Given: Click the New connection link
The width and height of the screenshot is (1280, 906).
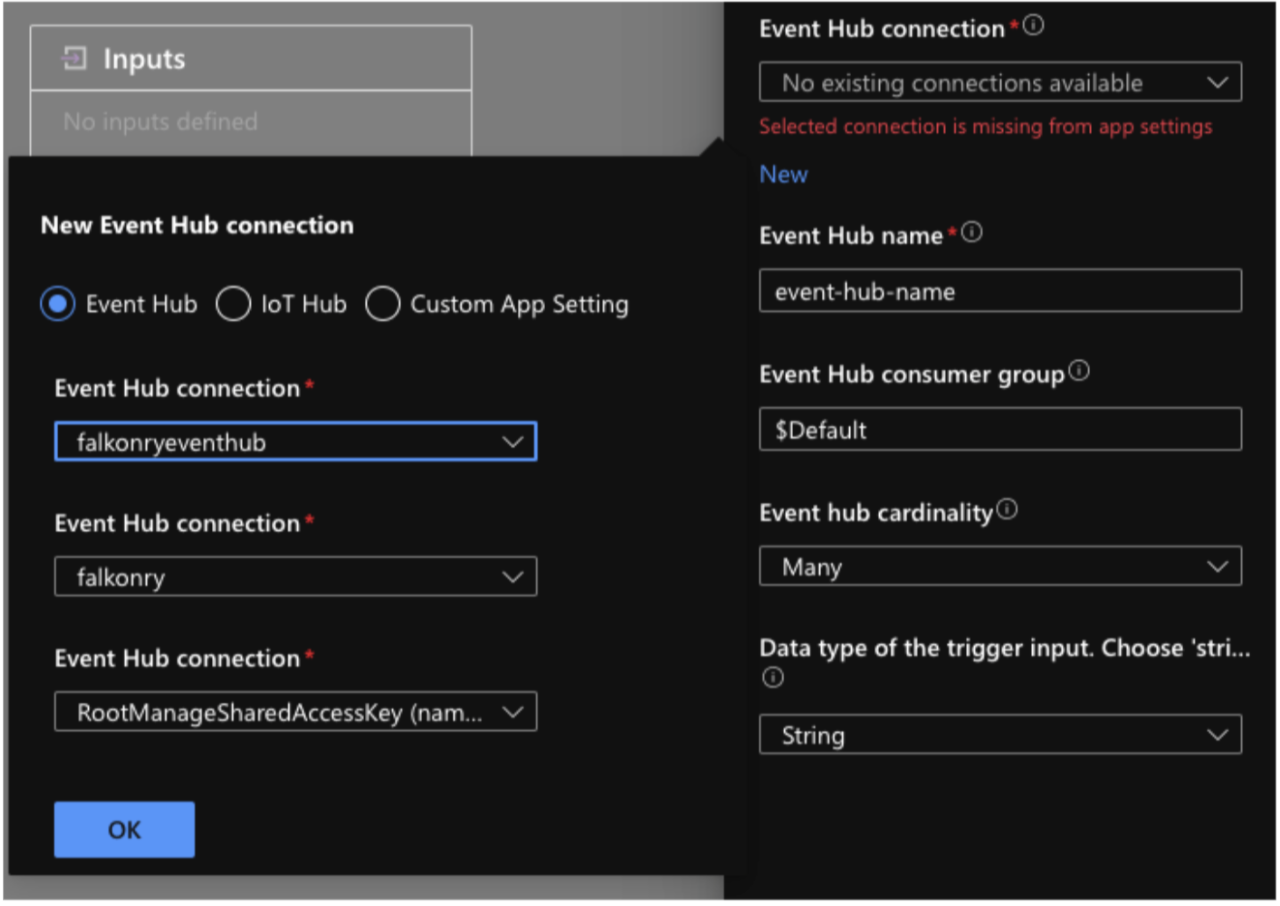Looking at the screenshot, I should pyautogui.click(x=783, y=174).
